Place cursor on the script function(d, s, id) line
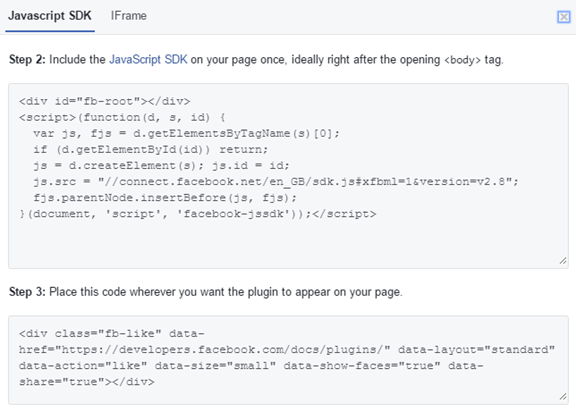This screenshot has width=576, height=420. point(122,118)
